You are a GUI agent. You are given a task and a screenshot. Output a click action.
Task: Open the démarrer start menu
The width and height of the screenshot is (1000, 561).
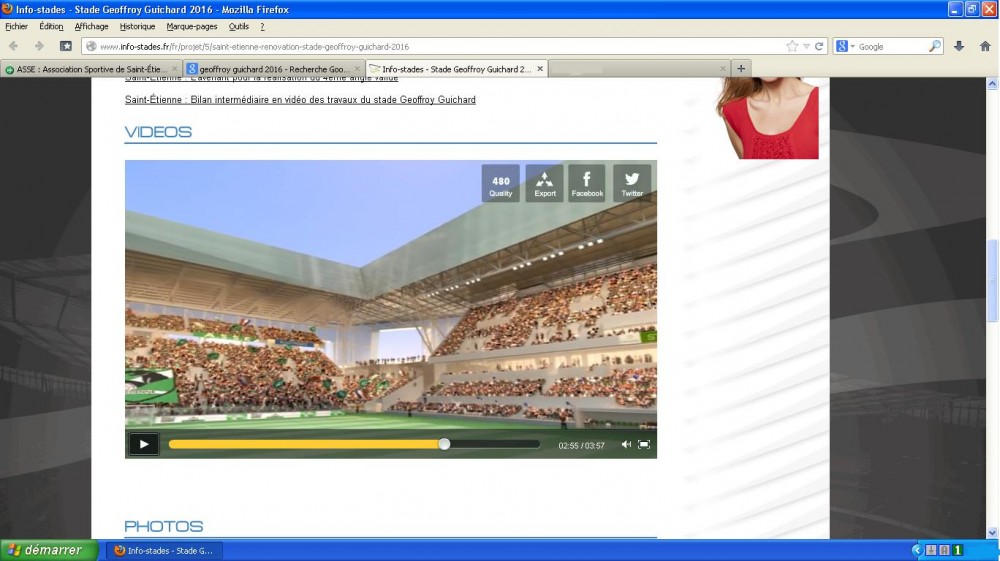pyautogui.click(x=49, y=550)
